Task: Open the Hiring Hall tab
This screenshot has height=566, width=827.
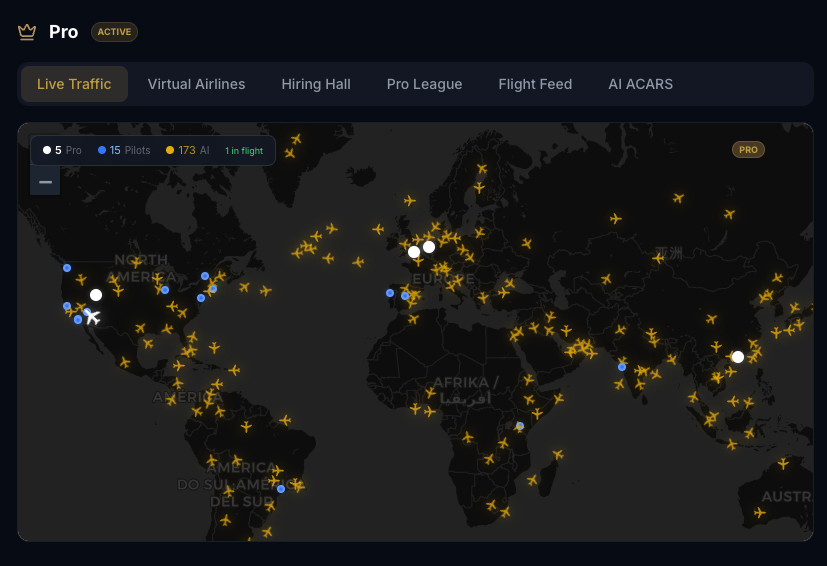Action: tap(316, 84)
